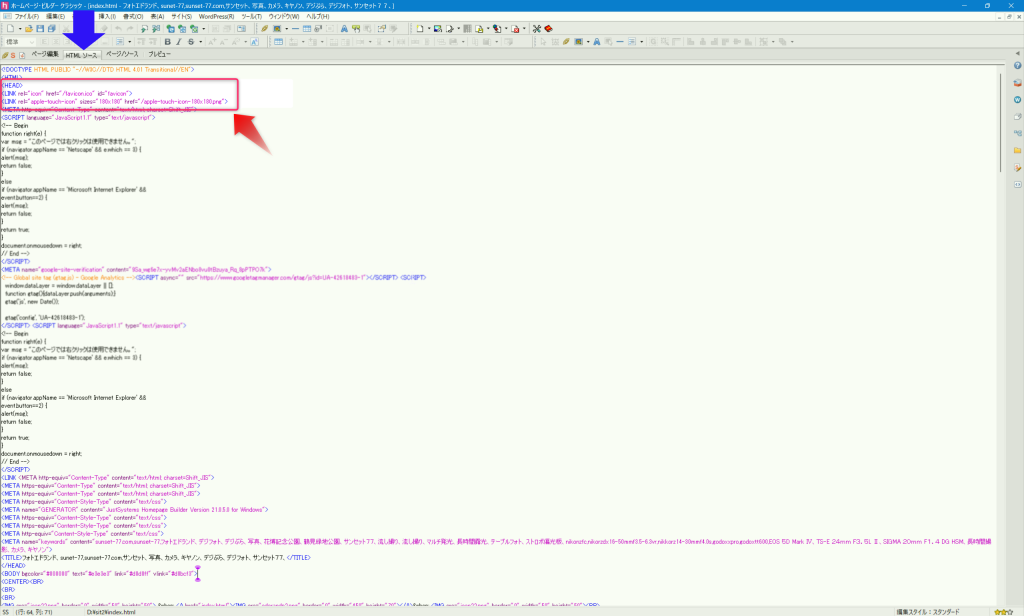This screenshot has height=616, width=1024.
Task: Create a new page with the New icon
Action: (10, 29)
